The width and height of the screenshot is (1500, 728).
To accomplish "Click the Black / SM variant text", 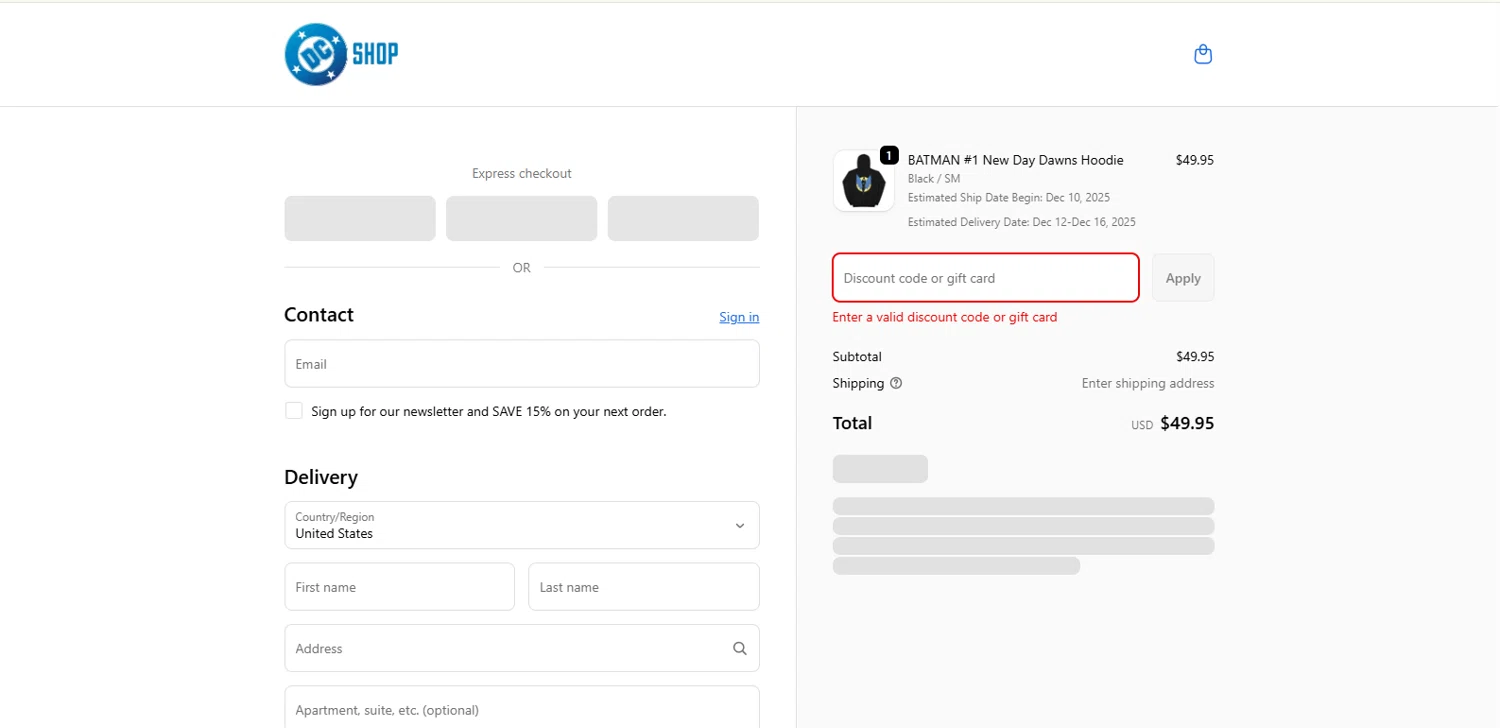I will [x=933, y=179].
